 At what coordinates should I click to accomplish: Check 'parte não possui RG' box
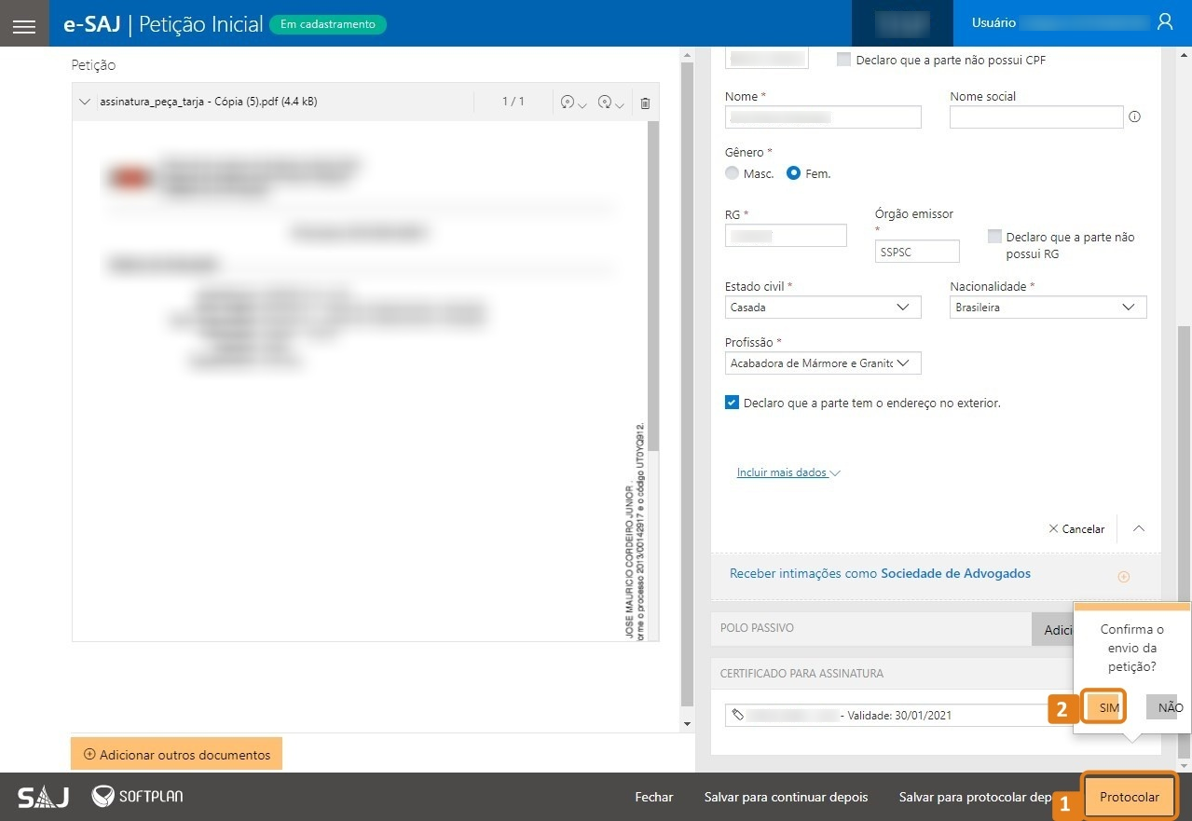point(994,237)
